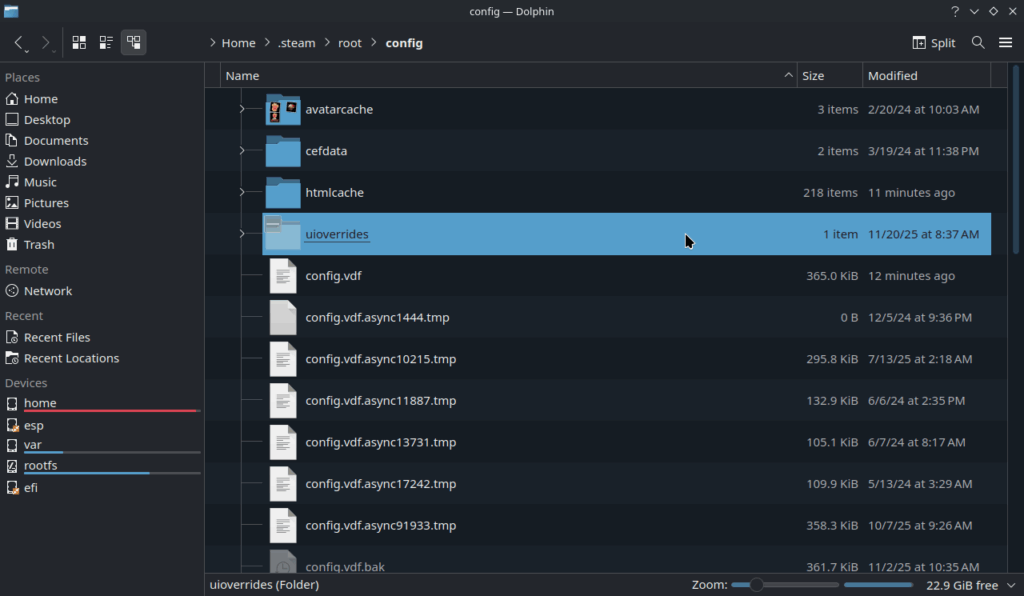The height and width of the screenshot is (596, 1024).
Task: Switch to the icons view mode
Action: (x=78, y=42)
